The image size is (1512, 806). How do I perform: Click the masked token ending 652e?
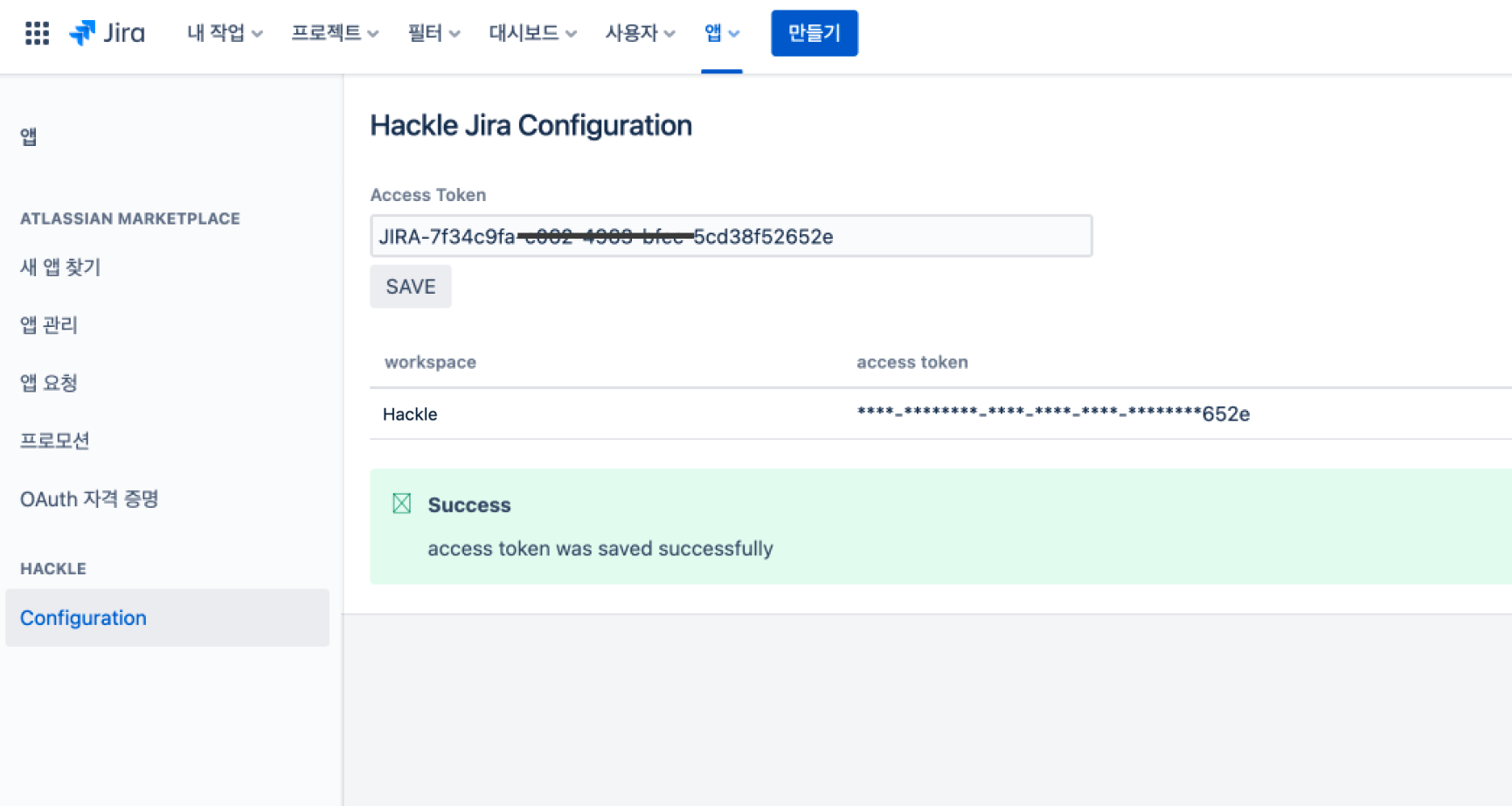(x=1053, y=413)
